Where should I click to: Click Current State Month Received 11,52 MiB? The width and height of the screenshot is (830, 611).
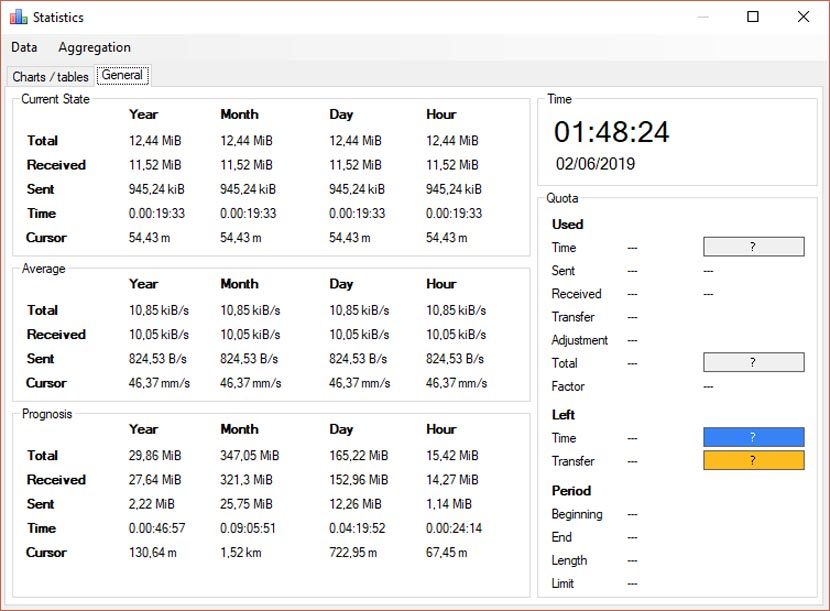(x=246, y=165)
